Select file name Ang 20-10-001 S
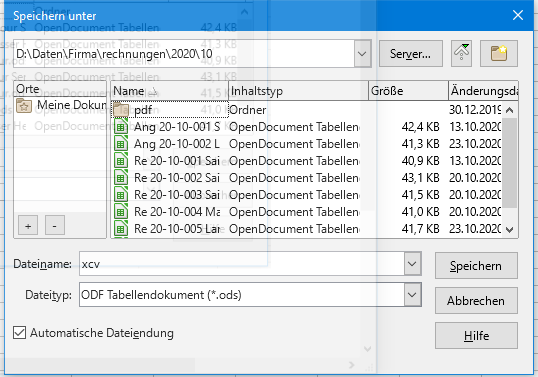This screenshot has width=538, height=377. point(177,127)
